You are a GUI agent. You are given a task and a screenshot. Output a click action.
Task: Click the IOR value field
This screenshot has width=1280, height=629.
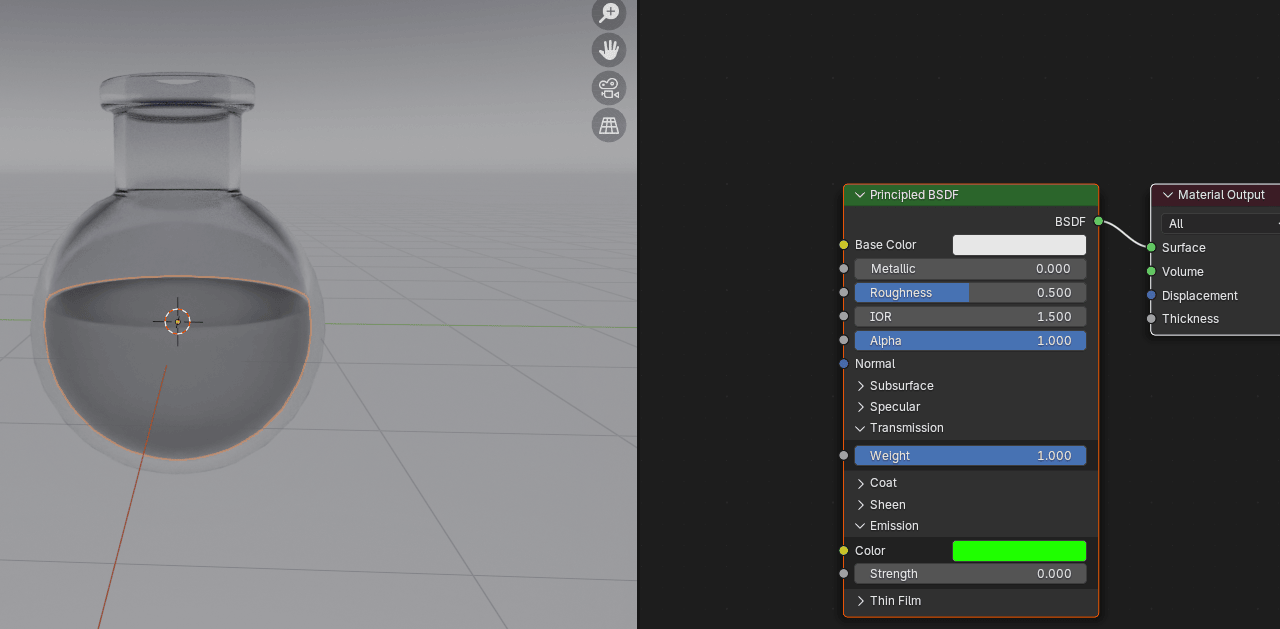[x=969, y=317]
